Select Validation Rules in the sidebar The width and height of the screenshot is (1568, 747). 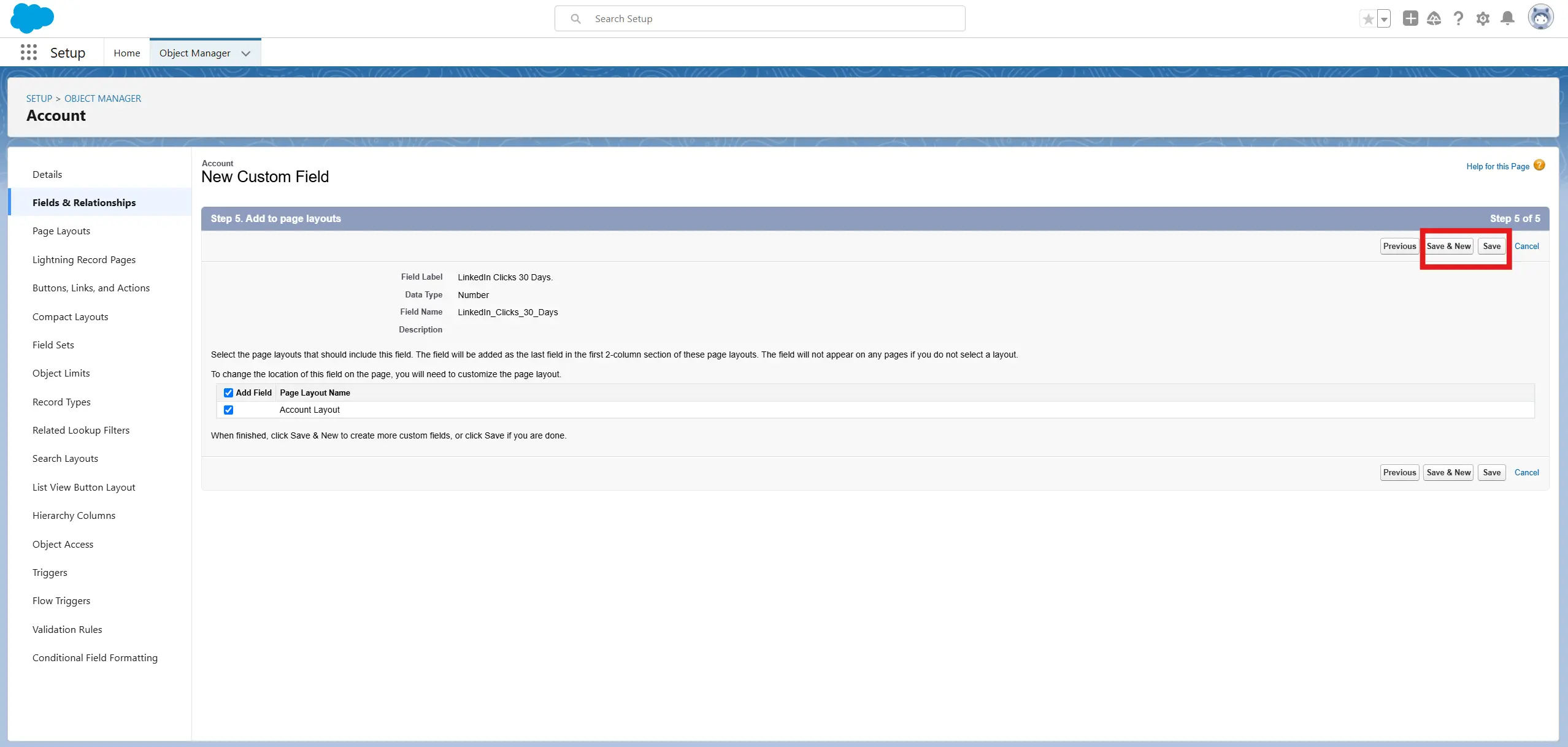point(67,629)
